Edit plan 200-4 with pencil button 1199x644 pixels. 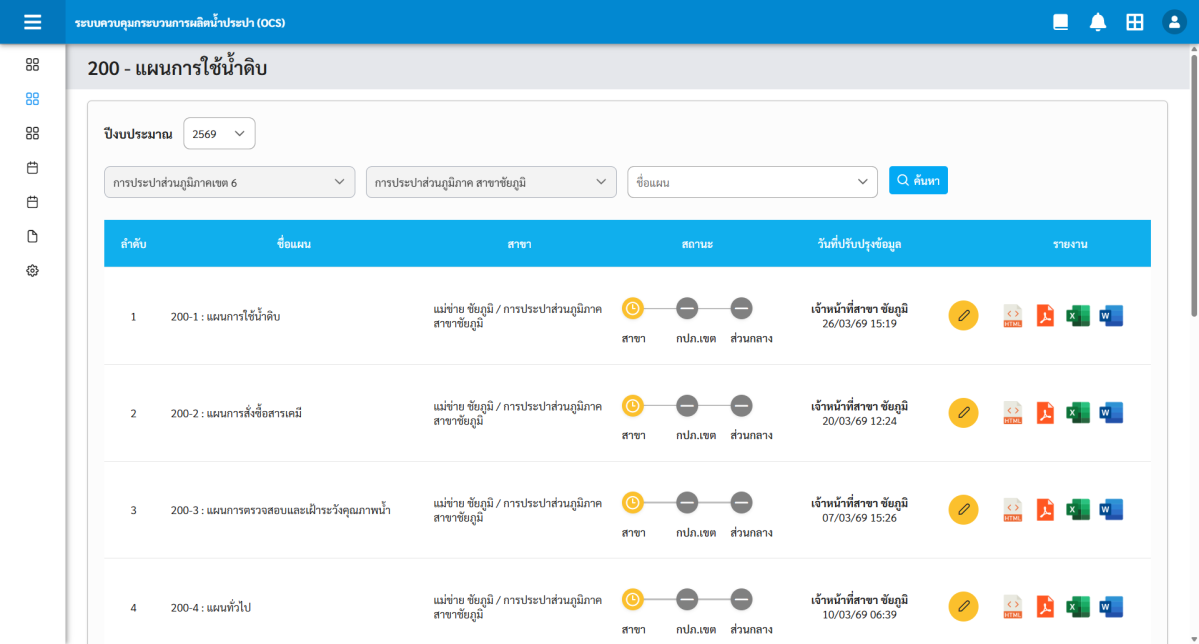[x=963, y=607]
